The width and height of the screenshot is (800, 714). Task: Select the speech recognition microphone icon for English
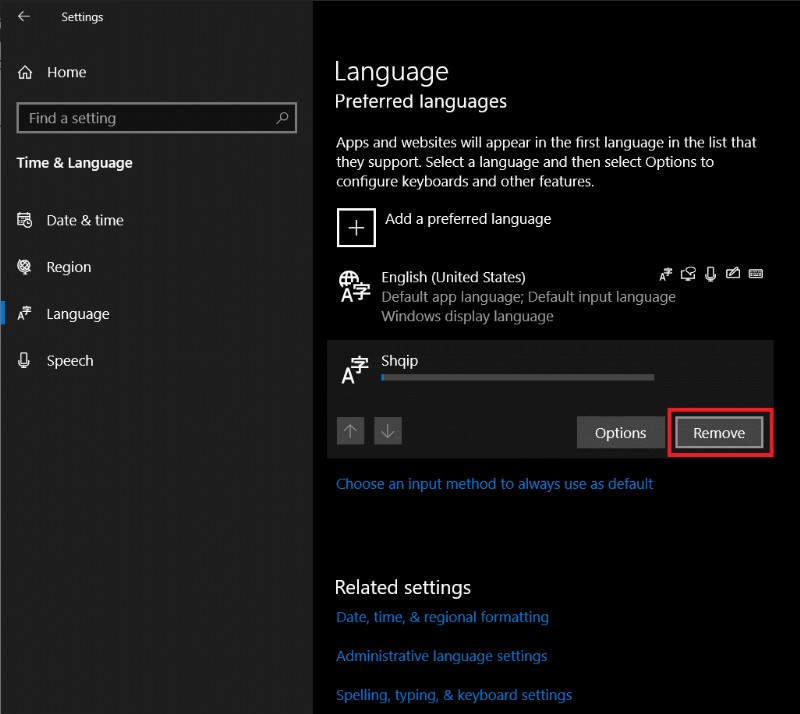click(x=710, y=274)
